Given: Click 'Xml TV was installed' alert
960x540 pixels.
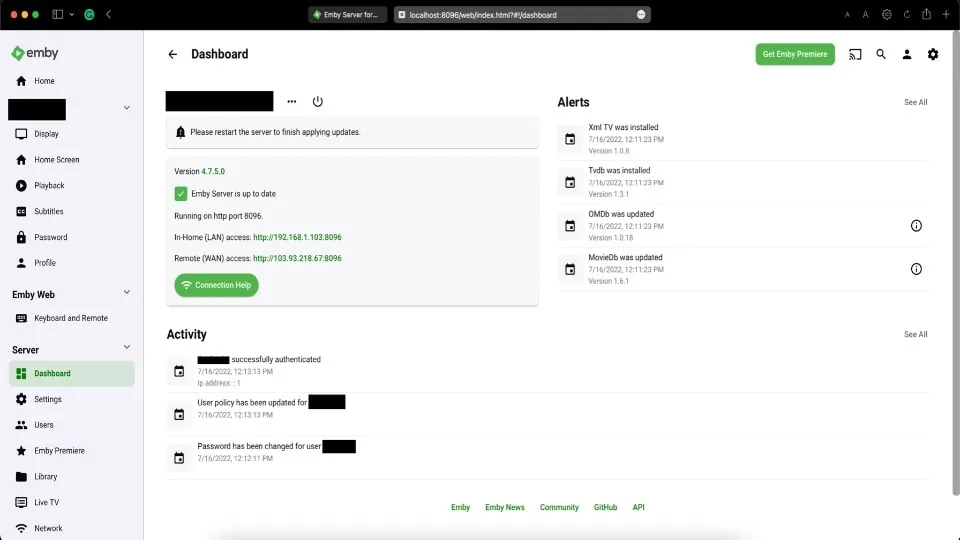Looking at the screenshot, I should [743, 139].
